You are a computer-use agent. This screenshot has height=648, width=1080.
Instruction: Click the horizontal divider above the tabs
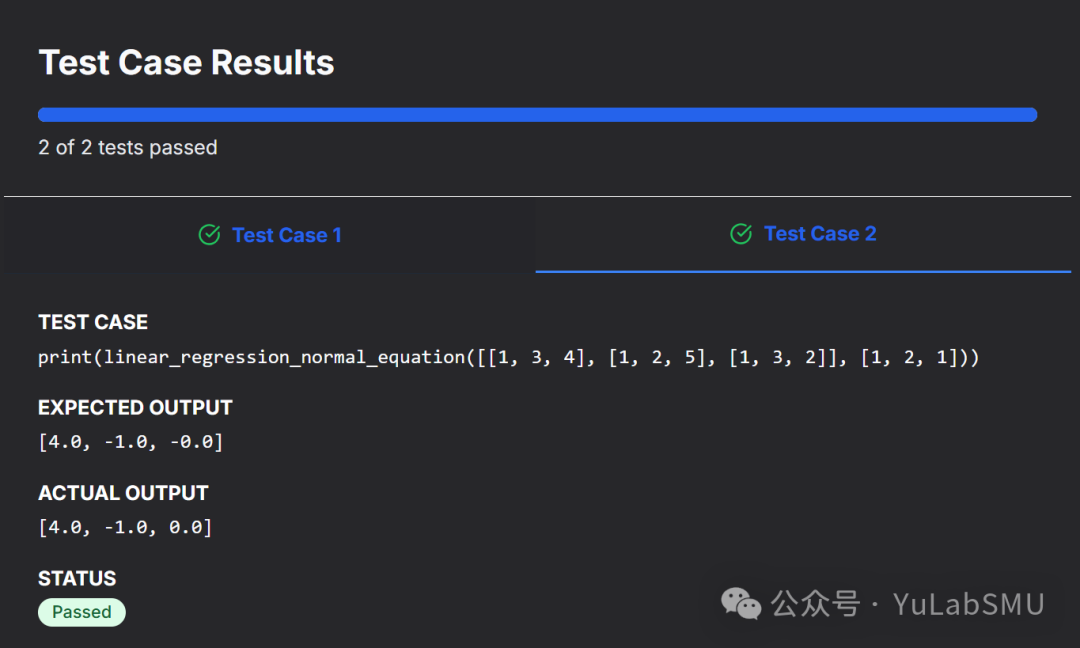point(537,196)
